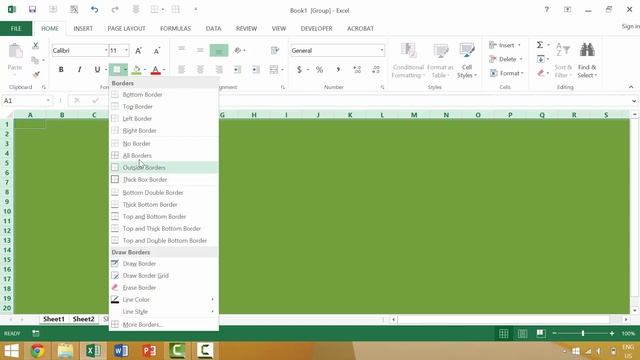The height and width of the screenshot is (360, 640).
Task: Select All Borders from the menu
Action: coord(163,156)
